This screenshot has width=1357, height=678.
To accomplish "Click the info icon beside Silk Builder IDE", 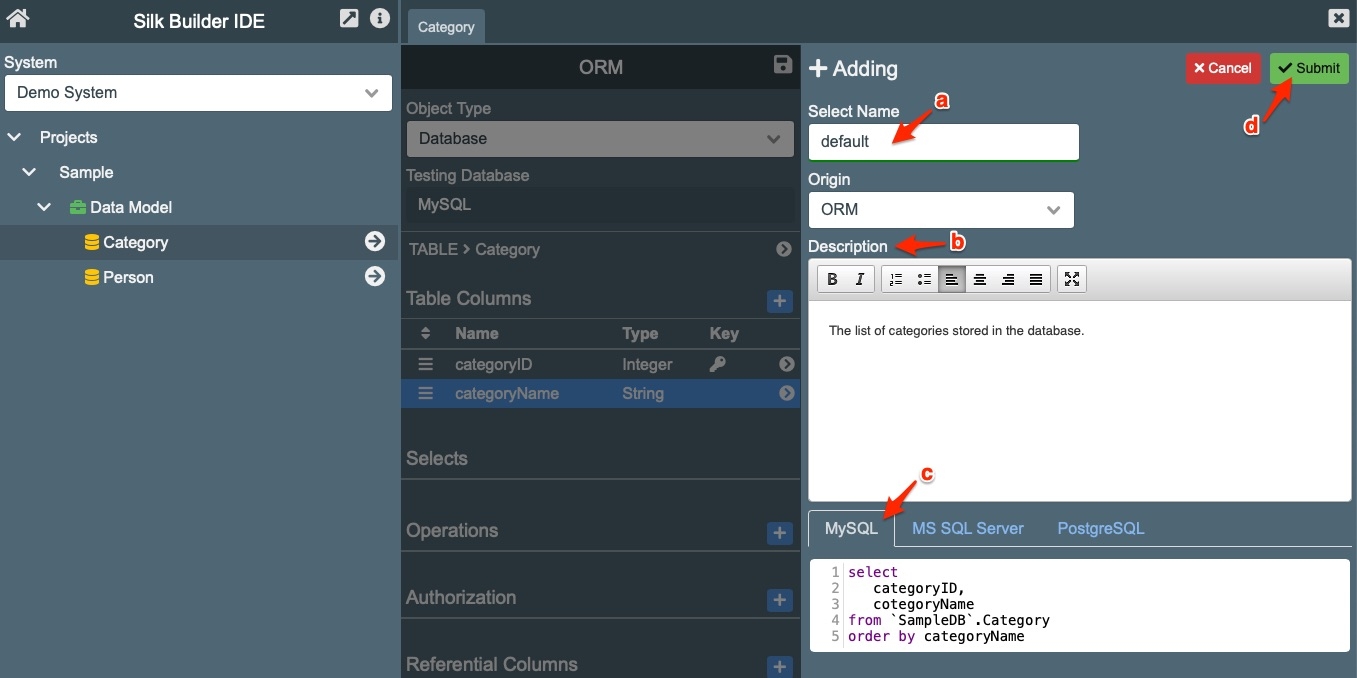I will pos(379,18).
